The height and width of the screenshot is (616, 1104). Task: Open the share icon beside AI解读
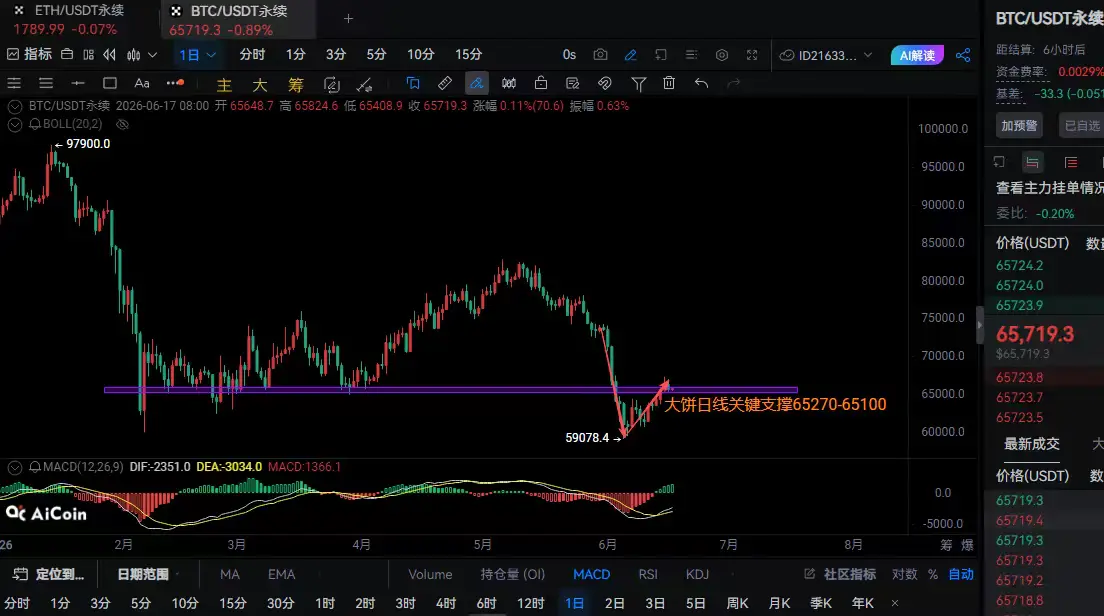point(962,55)
